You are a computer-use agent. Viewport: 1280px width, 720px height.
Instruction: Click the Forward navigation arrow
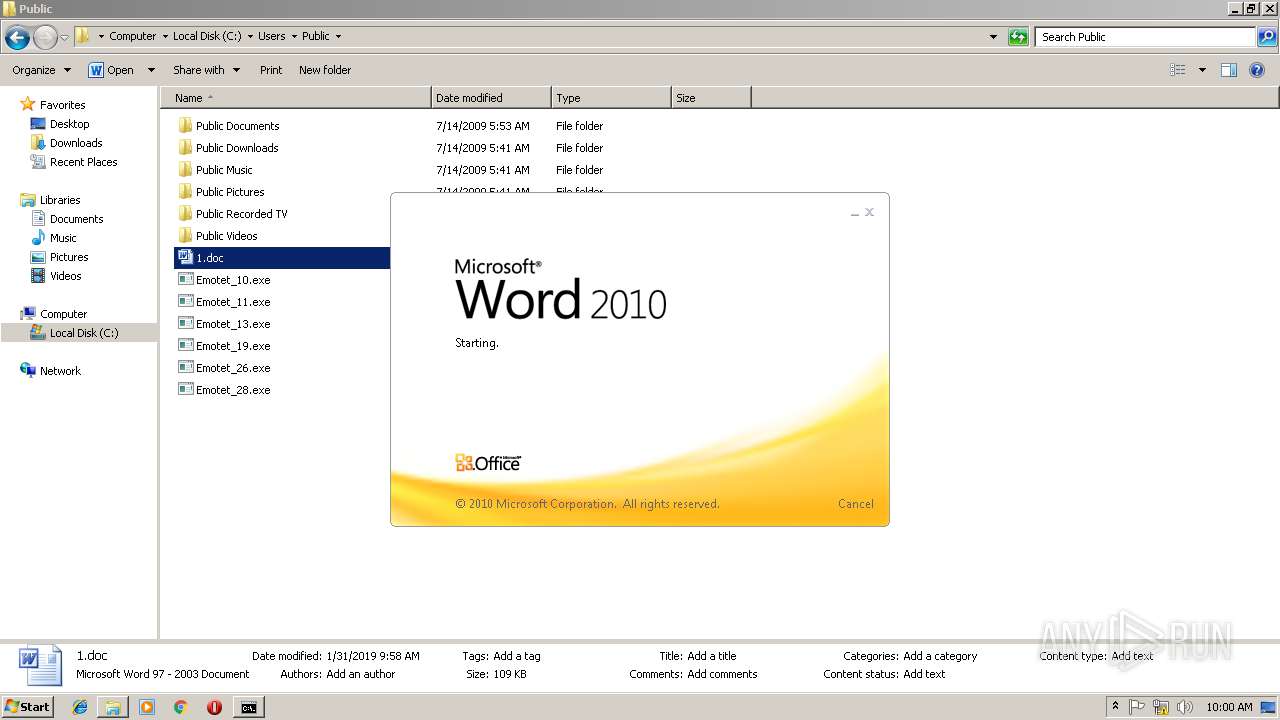(46, 37)
